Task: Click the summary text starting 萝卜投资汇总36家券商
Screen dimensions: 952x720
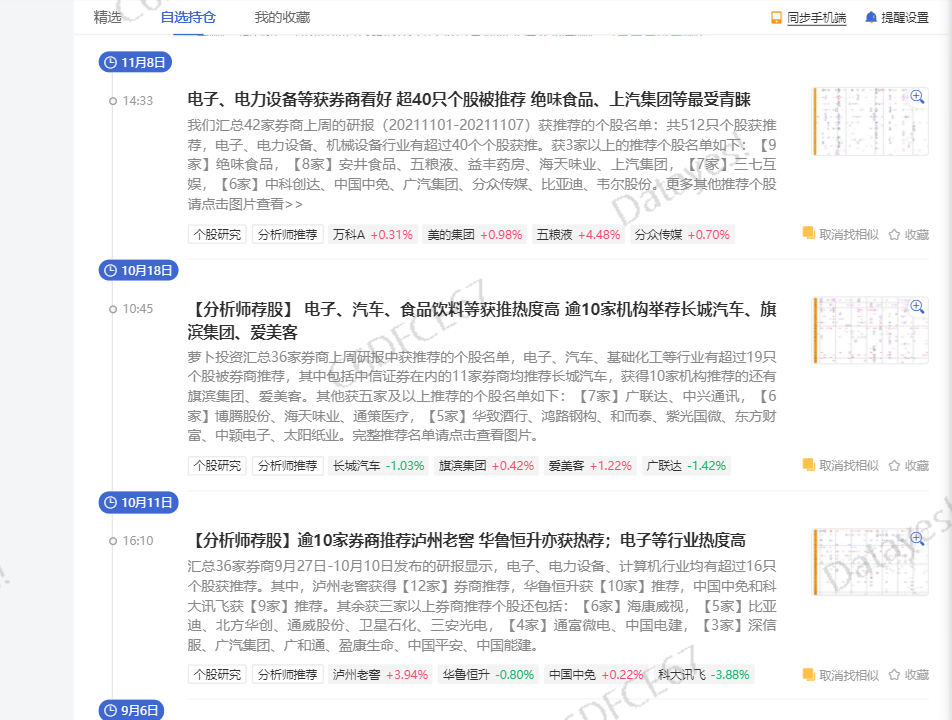Action: tap(482, 396)
